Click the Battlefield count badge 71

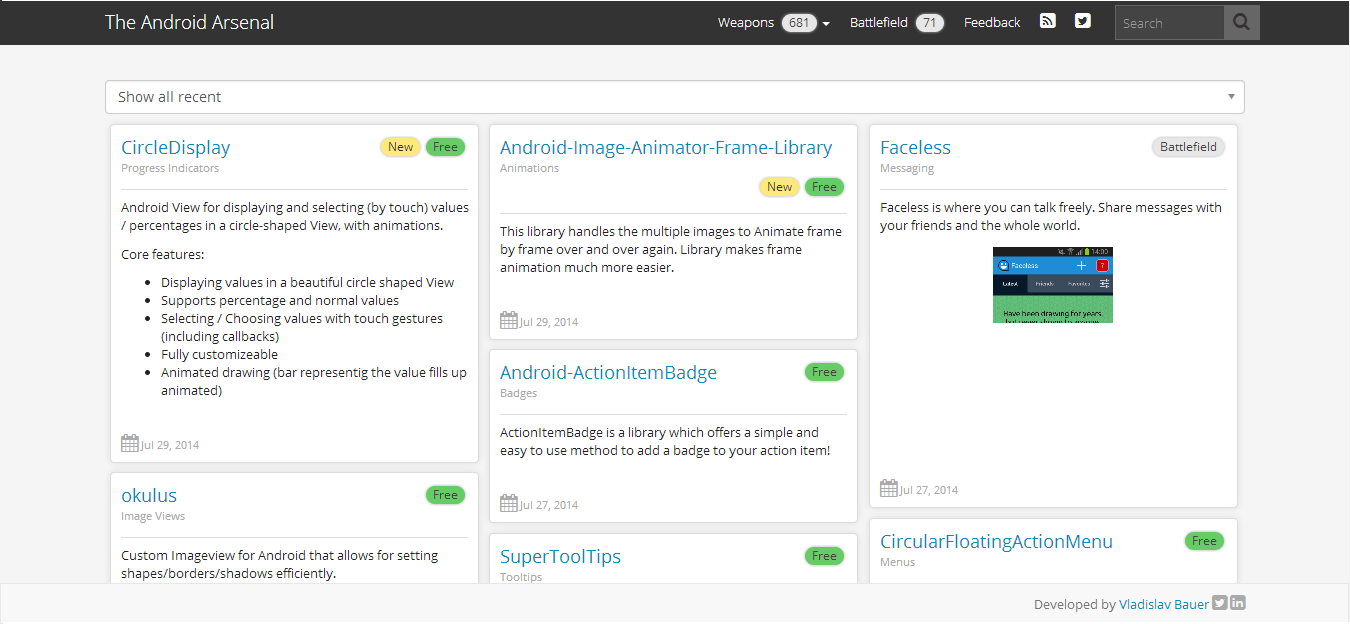click(929, 23)
